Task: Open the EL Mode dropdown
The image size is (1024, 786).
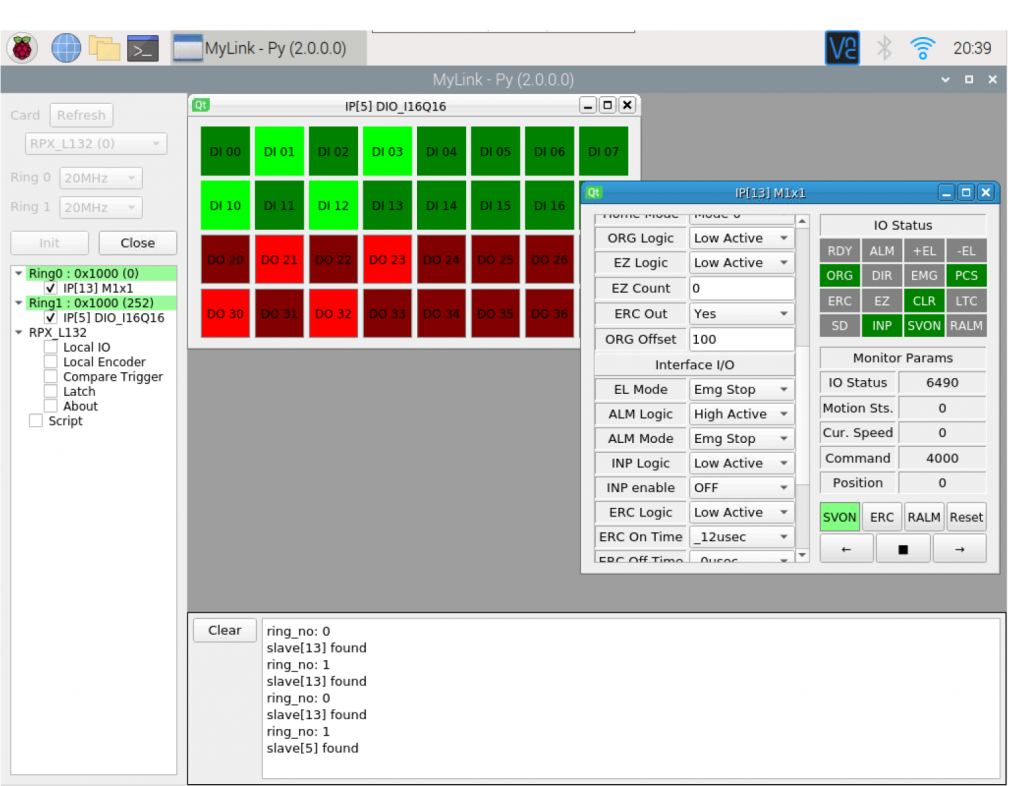Action: click(741, 389)
